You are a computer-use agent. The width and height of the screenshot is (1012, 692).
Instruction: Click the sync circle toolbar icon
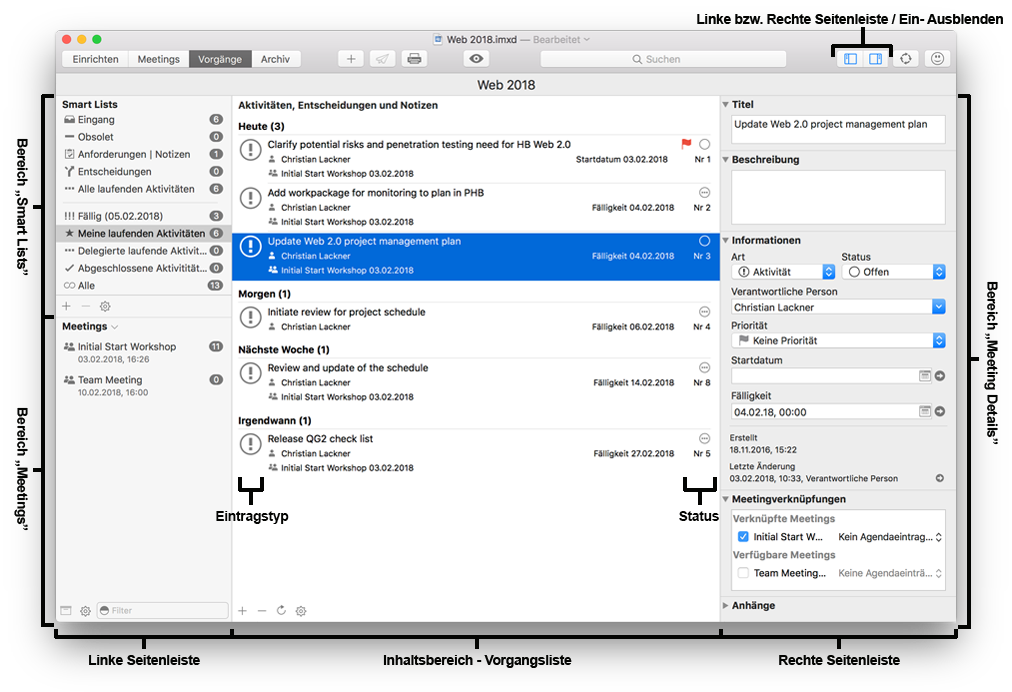[x=906, y=59]
